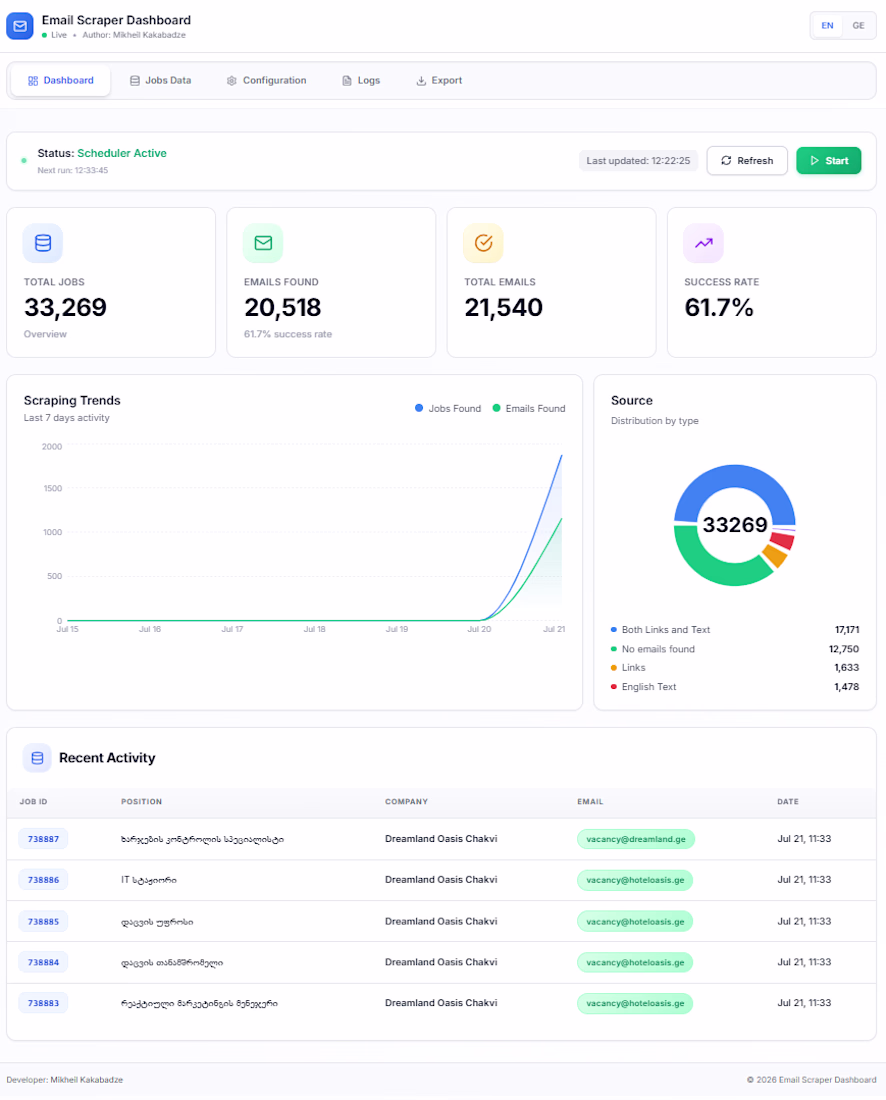The image size is (886, 1100).
Task: Open job ID 738887
Action: (x=43, y=839)
